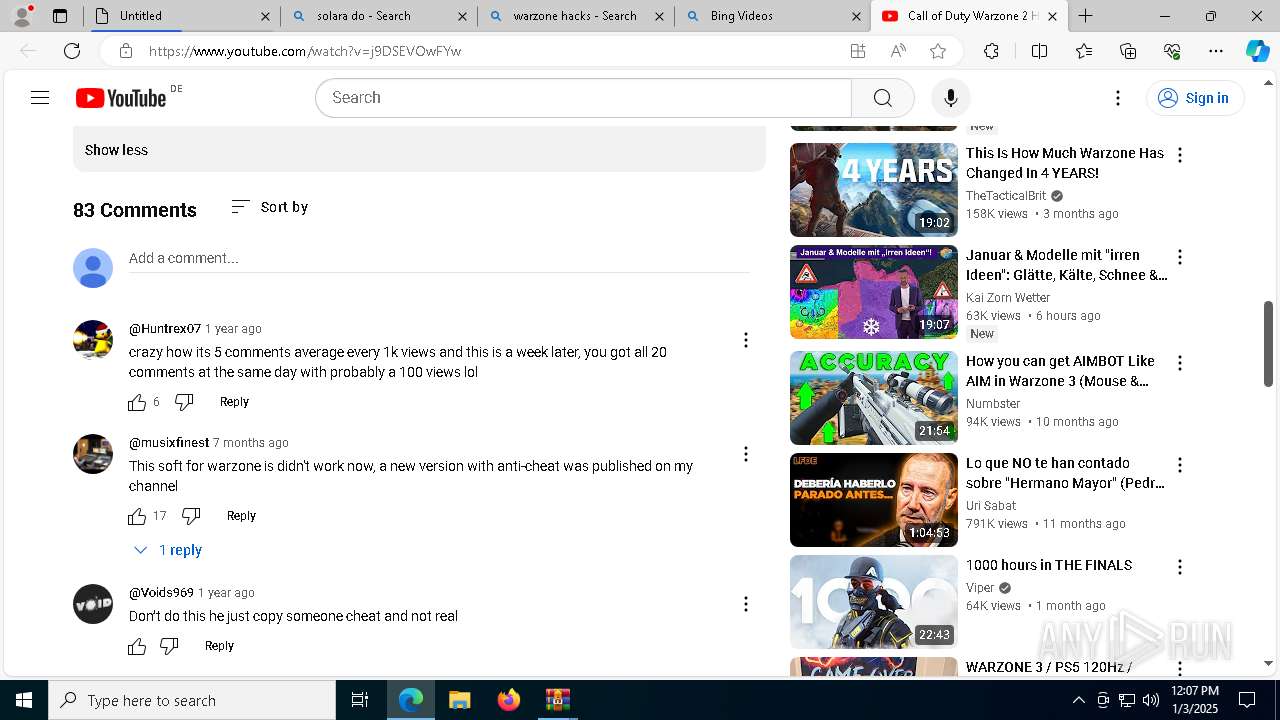Open action menu on @Huntrex07 comment
This screenshot has width=1280, height=720.
click(x=745, y=340)
